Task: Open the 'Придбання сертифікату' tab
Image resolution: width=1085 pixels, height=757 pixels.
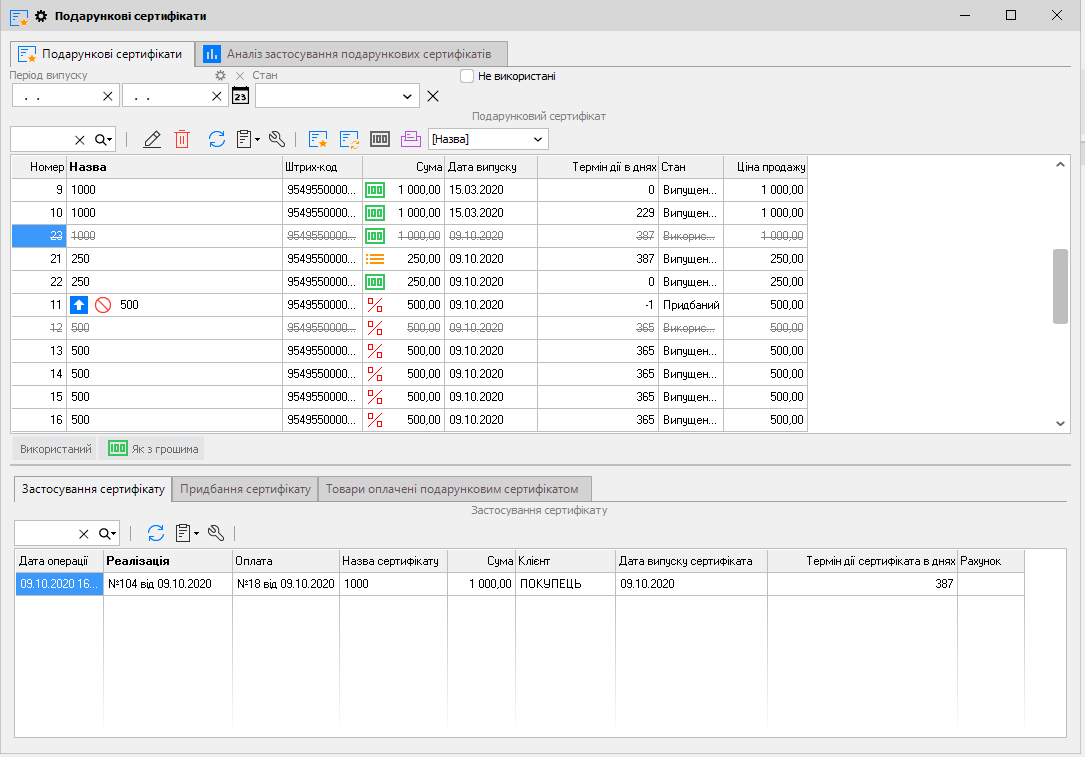Action: click(245, 488)
